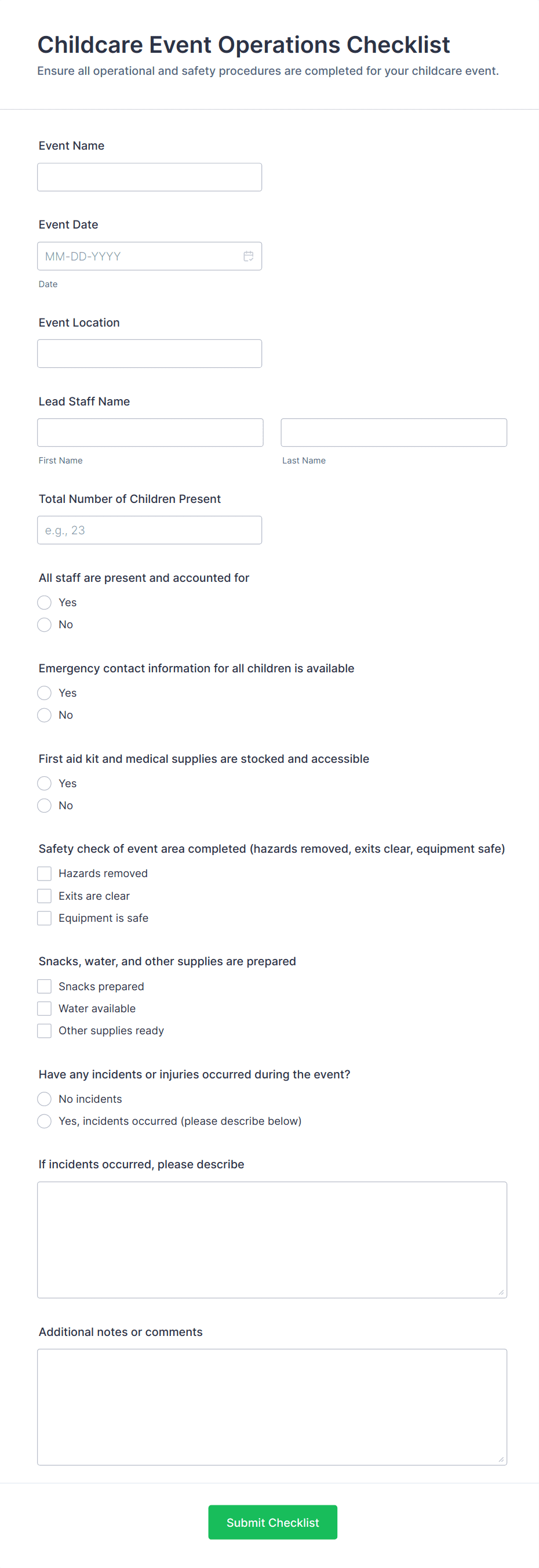Open the Event Date calendar picker icon

coord(248,256)
